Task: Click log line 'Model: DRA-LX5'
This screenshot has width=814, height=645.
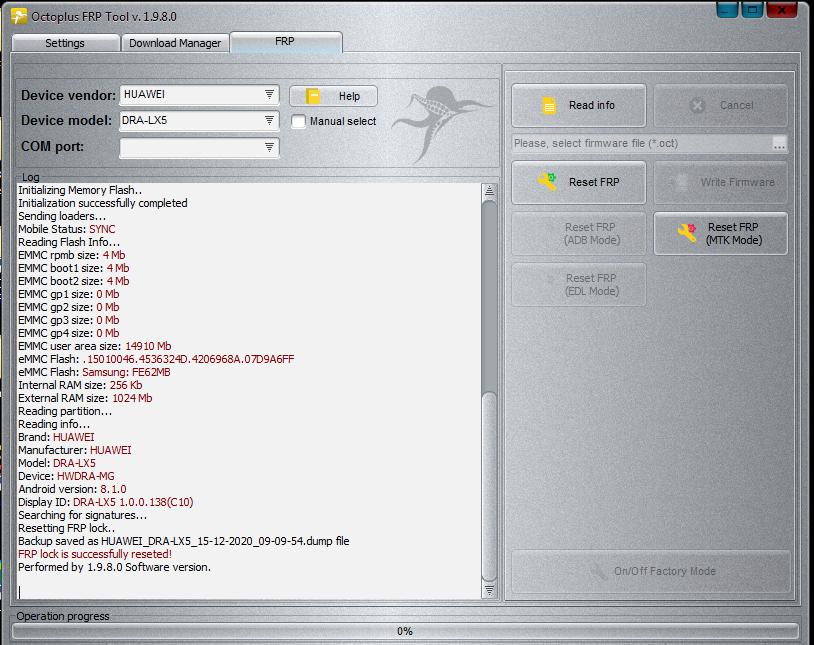Action: [57, 463]
